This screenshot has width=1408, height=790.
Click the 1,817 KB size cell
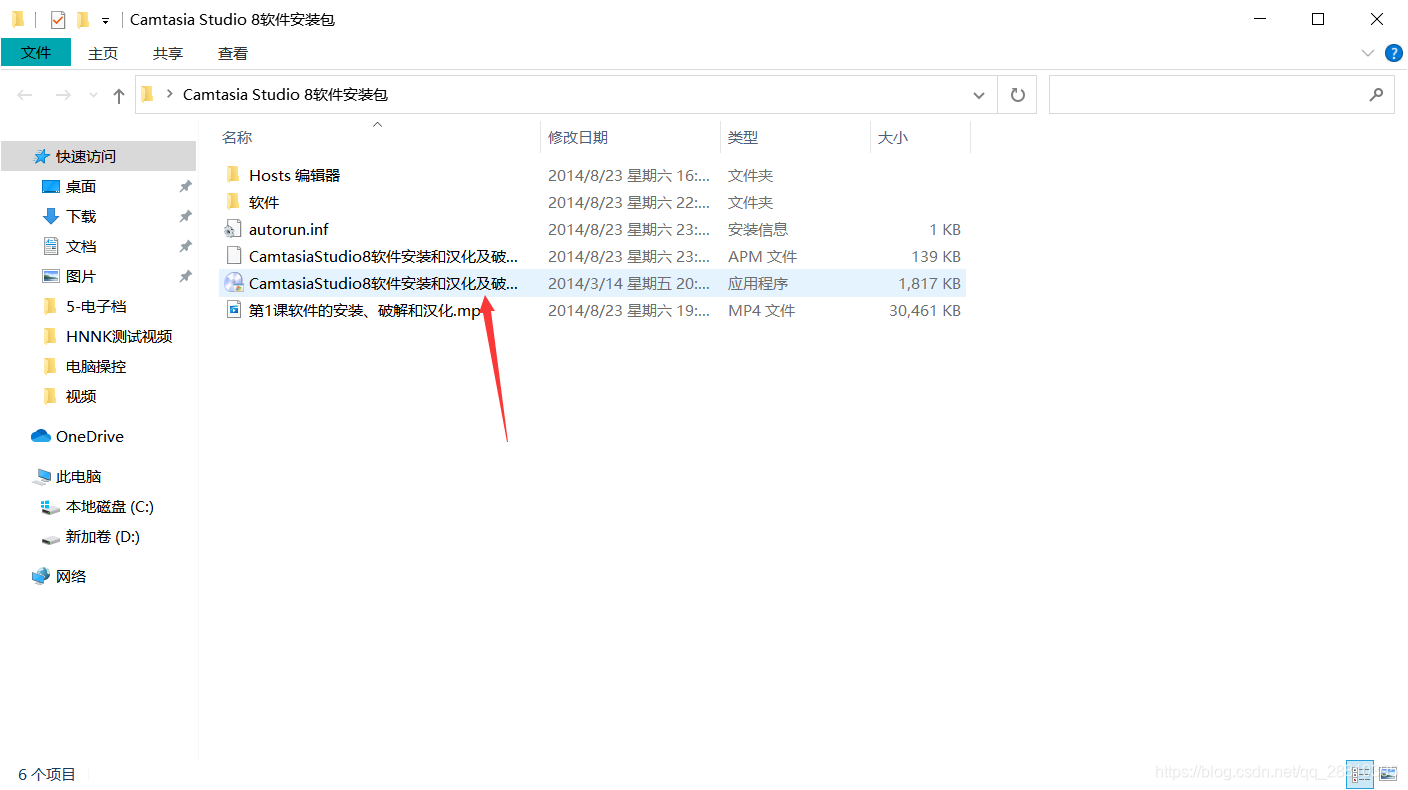click(929, 284)
